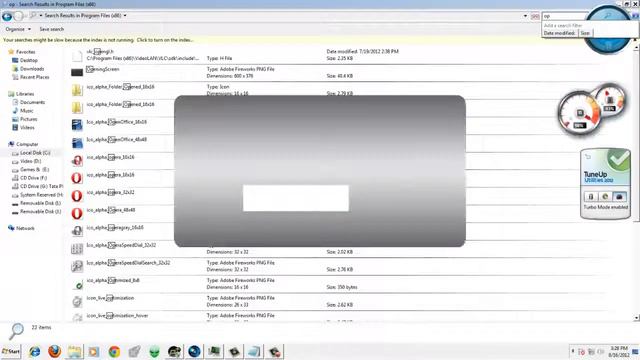Select the ico_alpha_Optimized_8x8 file name
The height and width of the screenshot is (360, 640).
coord(113,280)
